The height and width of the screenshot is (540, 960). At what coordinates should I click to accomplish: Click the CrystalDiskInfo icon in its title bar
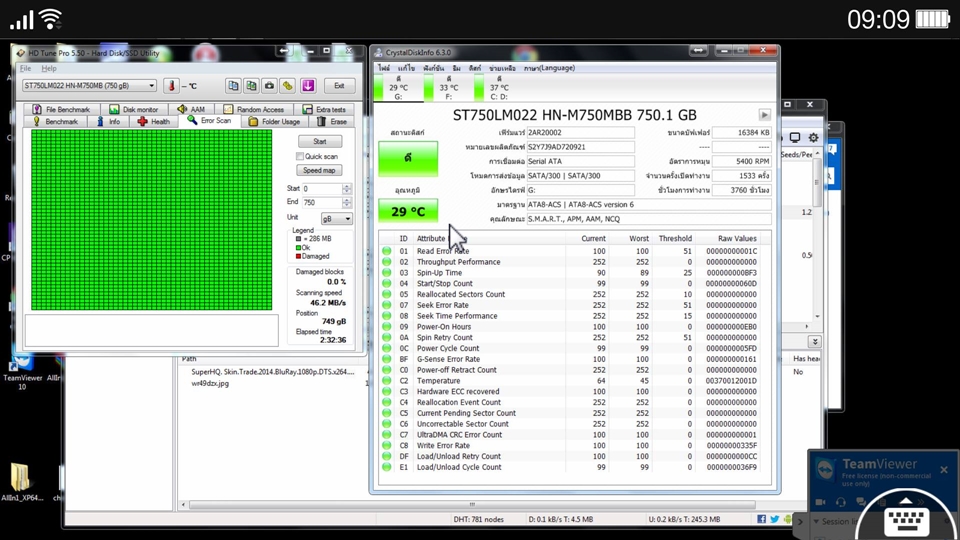pyautogui.click(x=378, y=53)
